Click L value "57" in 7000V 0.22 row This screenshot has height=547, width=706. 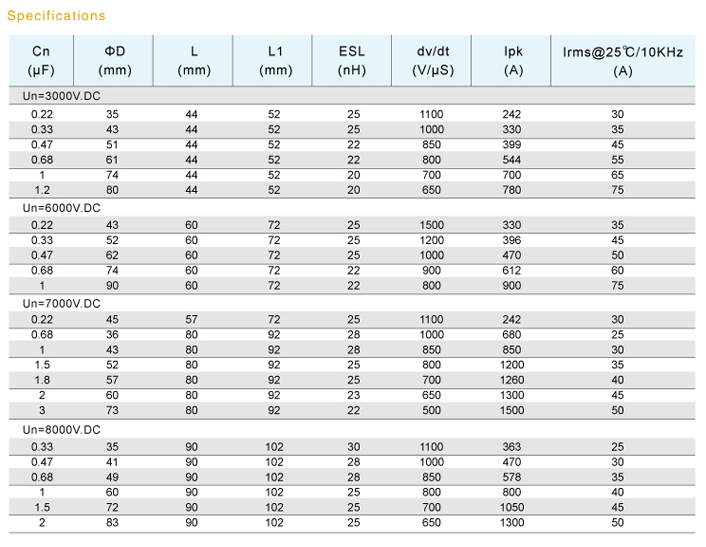pyautogui.click(x=191, y=319)
